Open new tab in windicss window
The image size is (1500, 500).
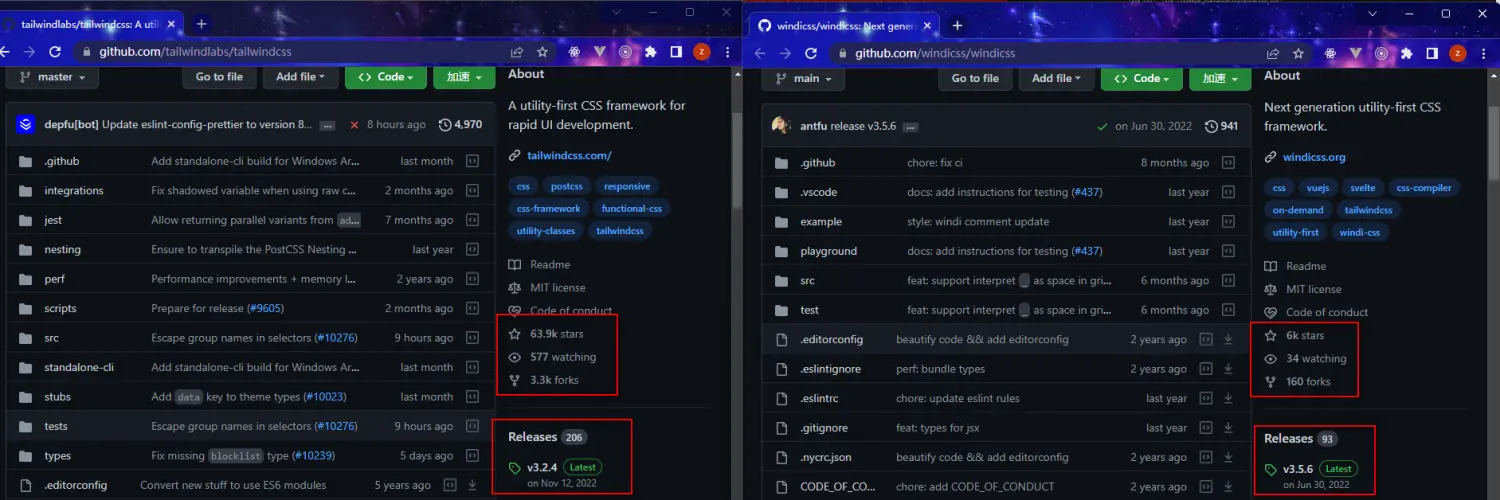[x=957, y=25]
